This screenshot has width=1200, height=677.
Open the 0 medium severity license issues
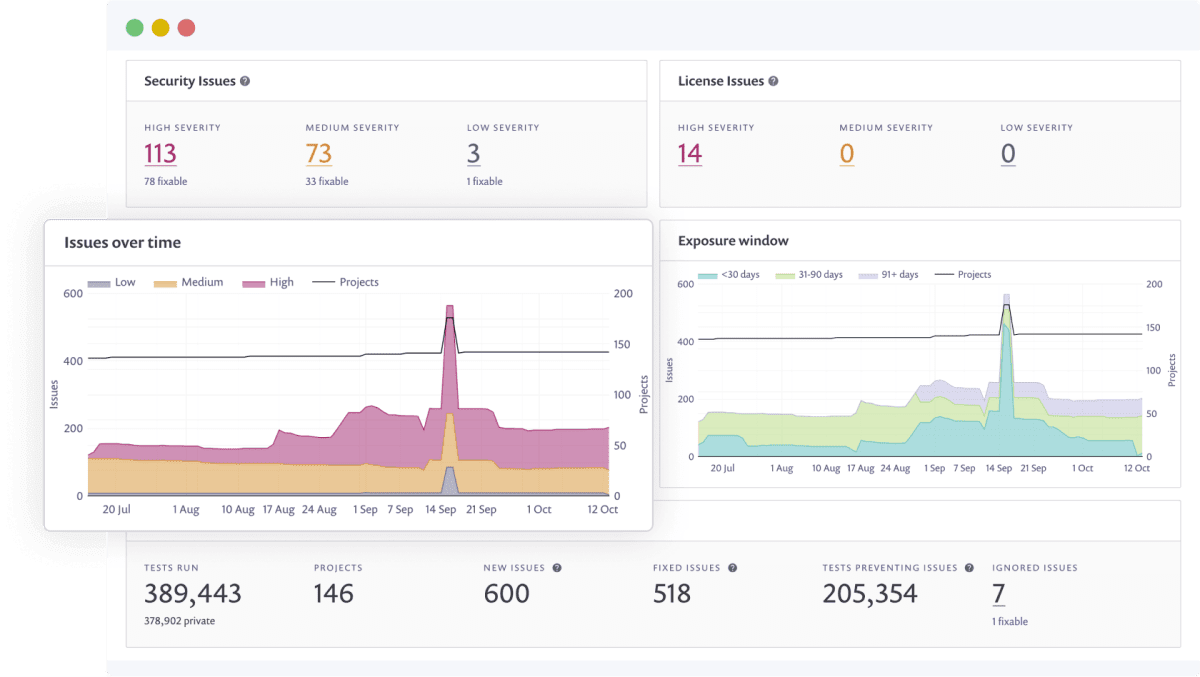click(847, 154)
